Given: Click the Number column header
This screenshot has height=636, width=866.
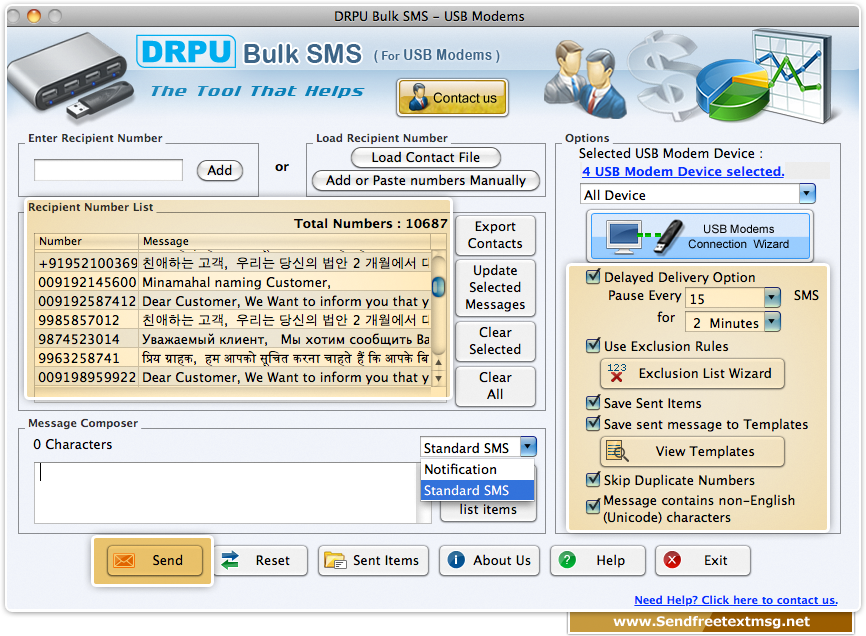Looking at the screenshot, I should (86, 241).
